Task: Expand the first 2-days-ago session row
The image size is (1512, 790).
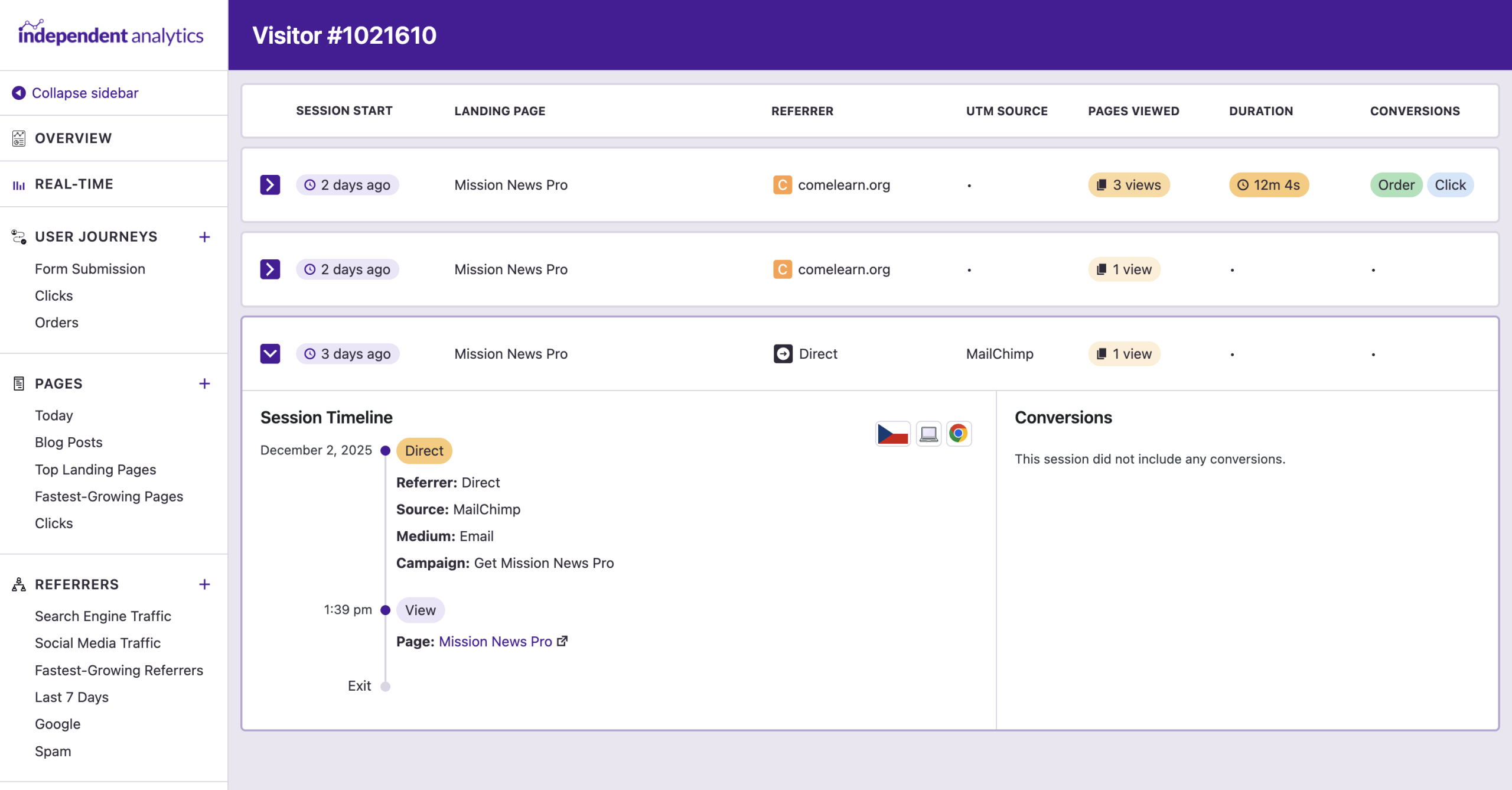Action: coord(270,184)
